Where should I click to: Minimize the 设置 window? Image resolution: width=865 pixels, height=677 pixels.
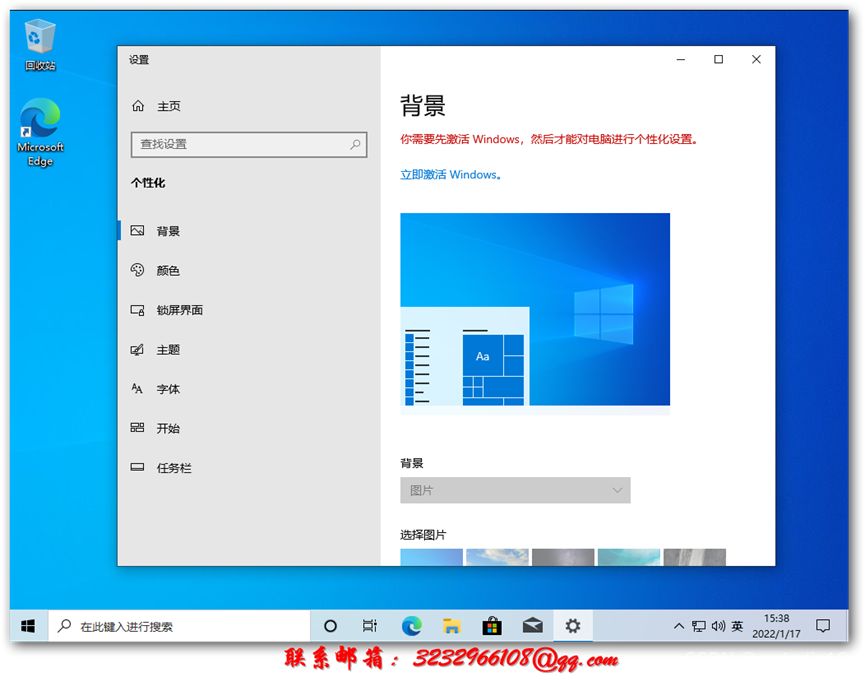point(681,59)
